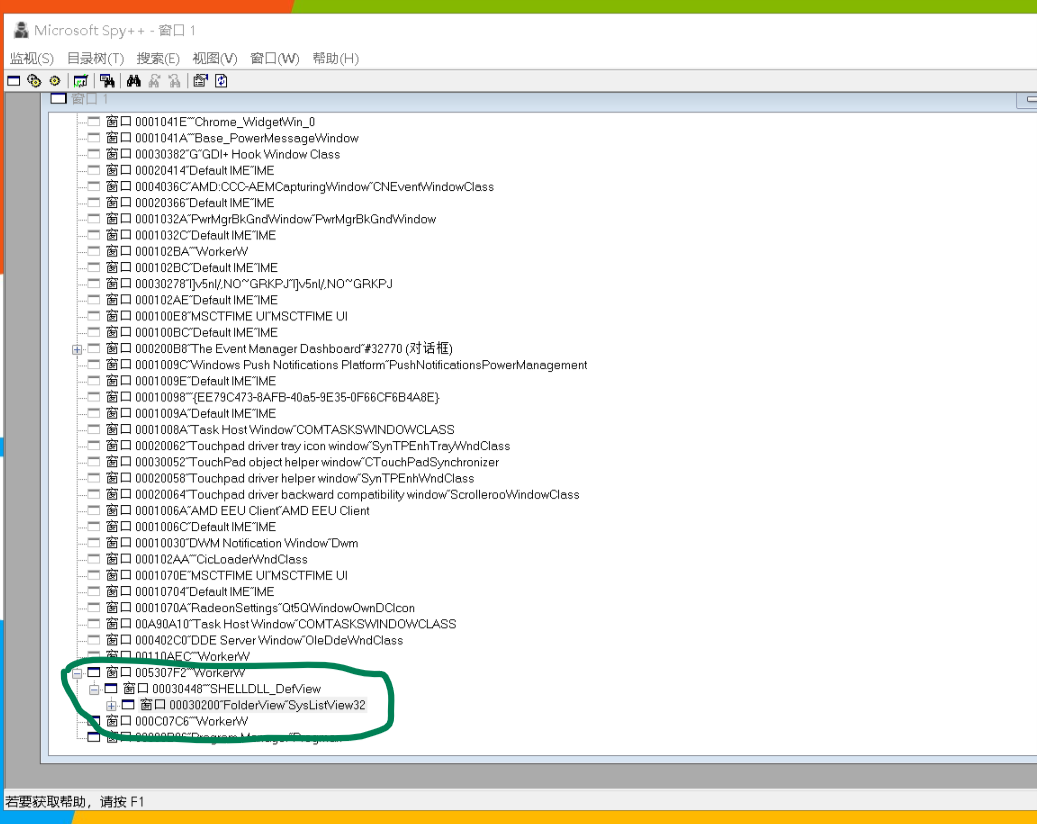This screenshot has height=824, width=1037.
Task: Select row 000102AA CicLoaderWndClass
Action: click(207, 559)
